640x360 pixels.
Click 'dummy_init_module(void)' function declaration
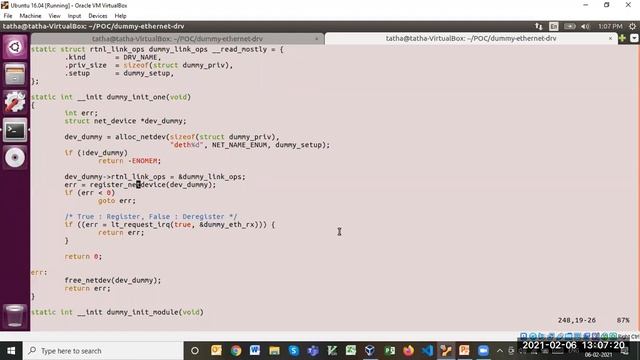point(155,312)
